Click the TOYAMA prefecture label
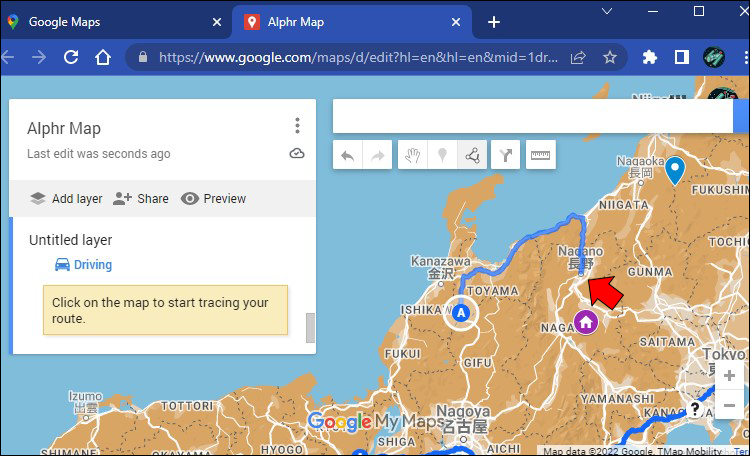Viewport: 750px width, 456px height. 493,291
